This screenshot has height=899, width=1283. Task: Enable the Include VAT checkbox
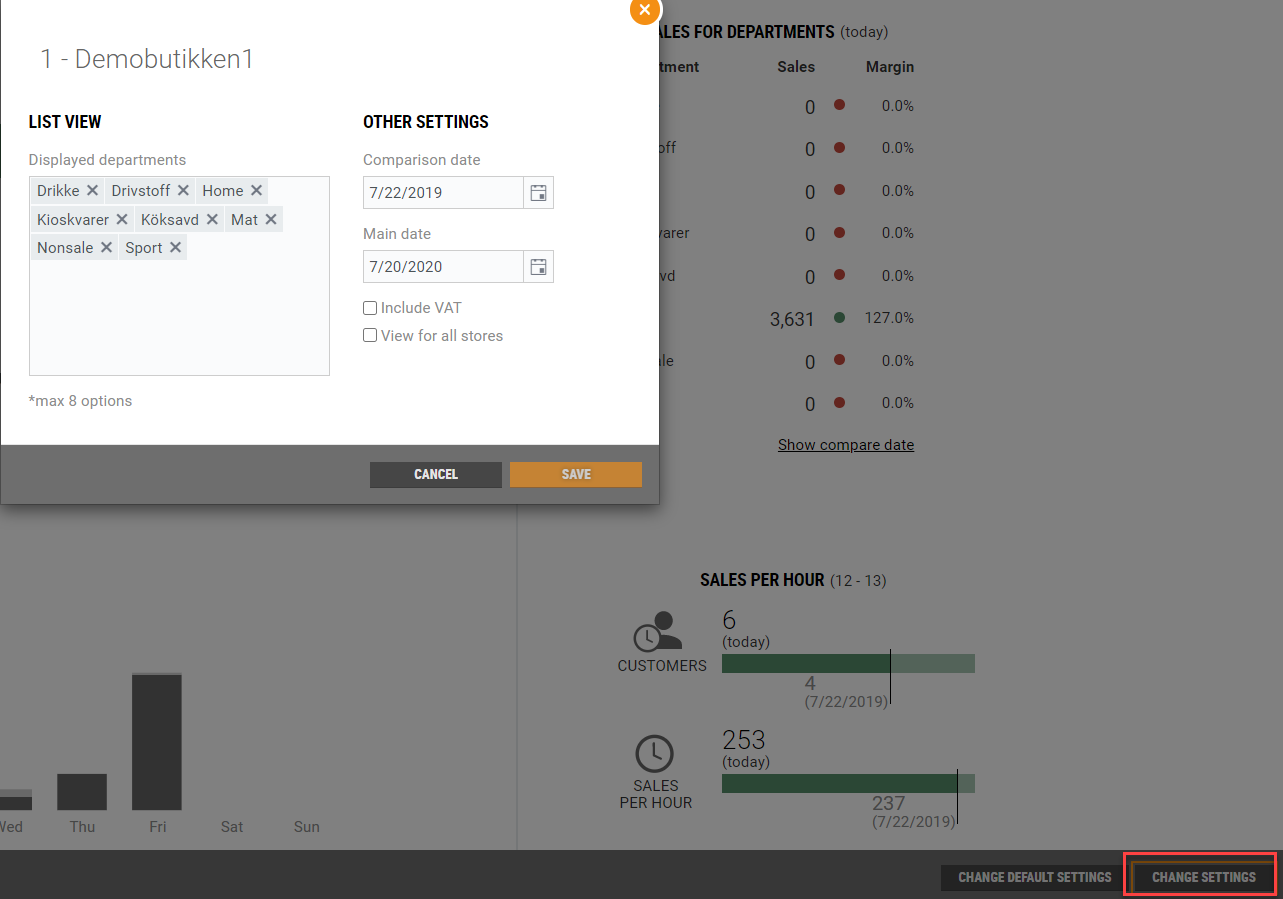point(370,308)
